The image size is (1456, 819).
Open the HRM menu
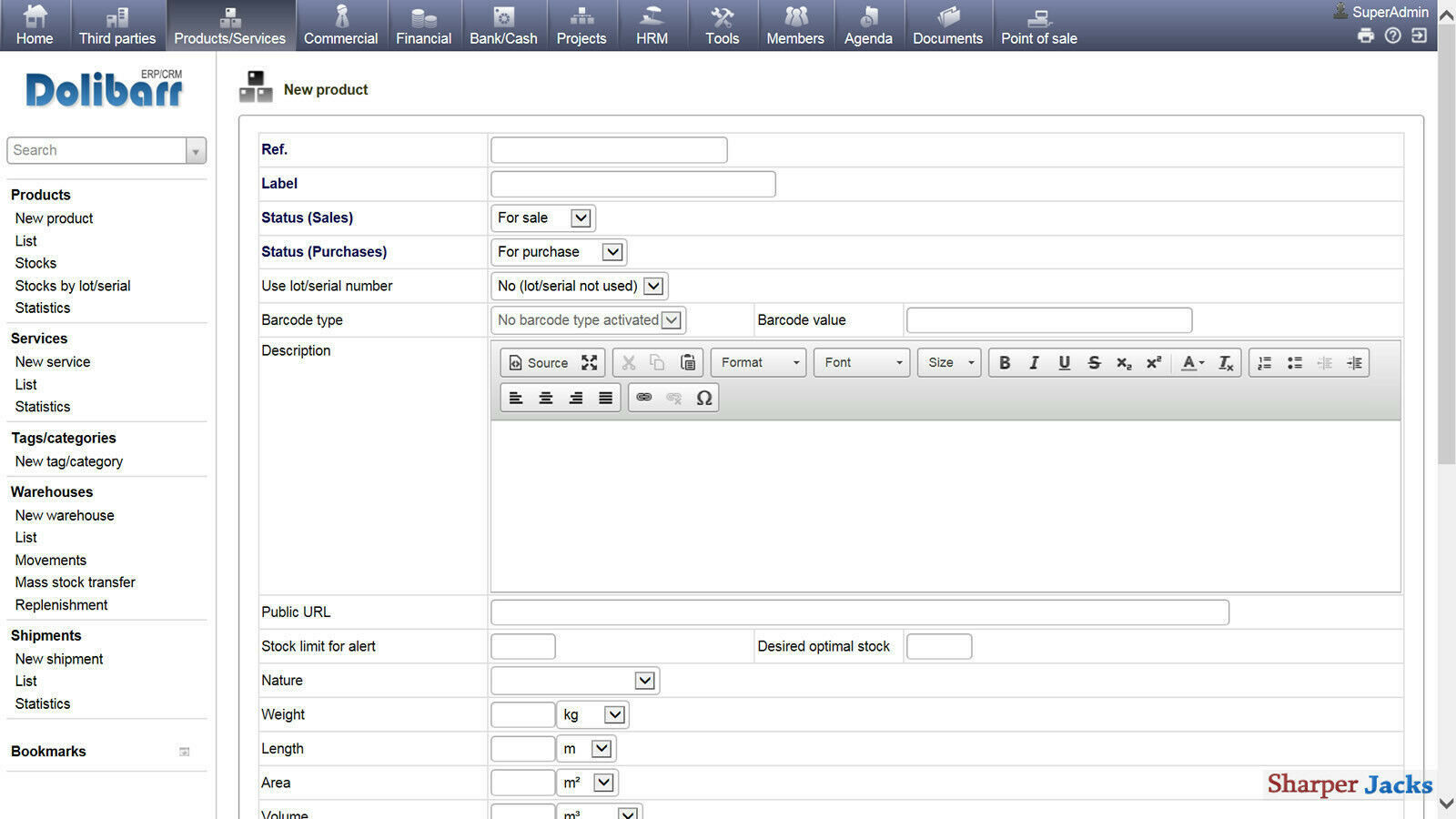click(x=652, y=25)
